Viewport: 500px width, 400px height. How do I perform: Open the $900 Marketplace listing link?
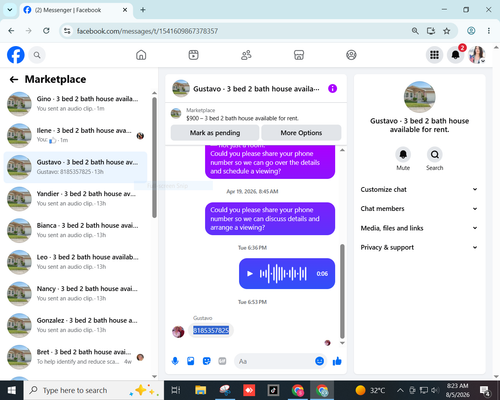click(x=242, y=118)
